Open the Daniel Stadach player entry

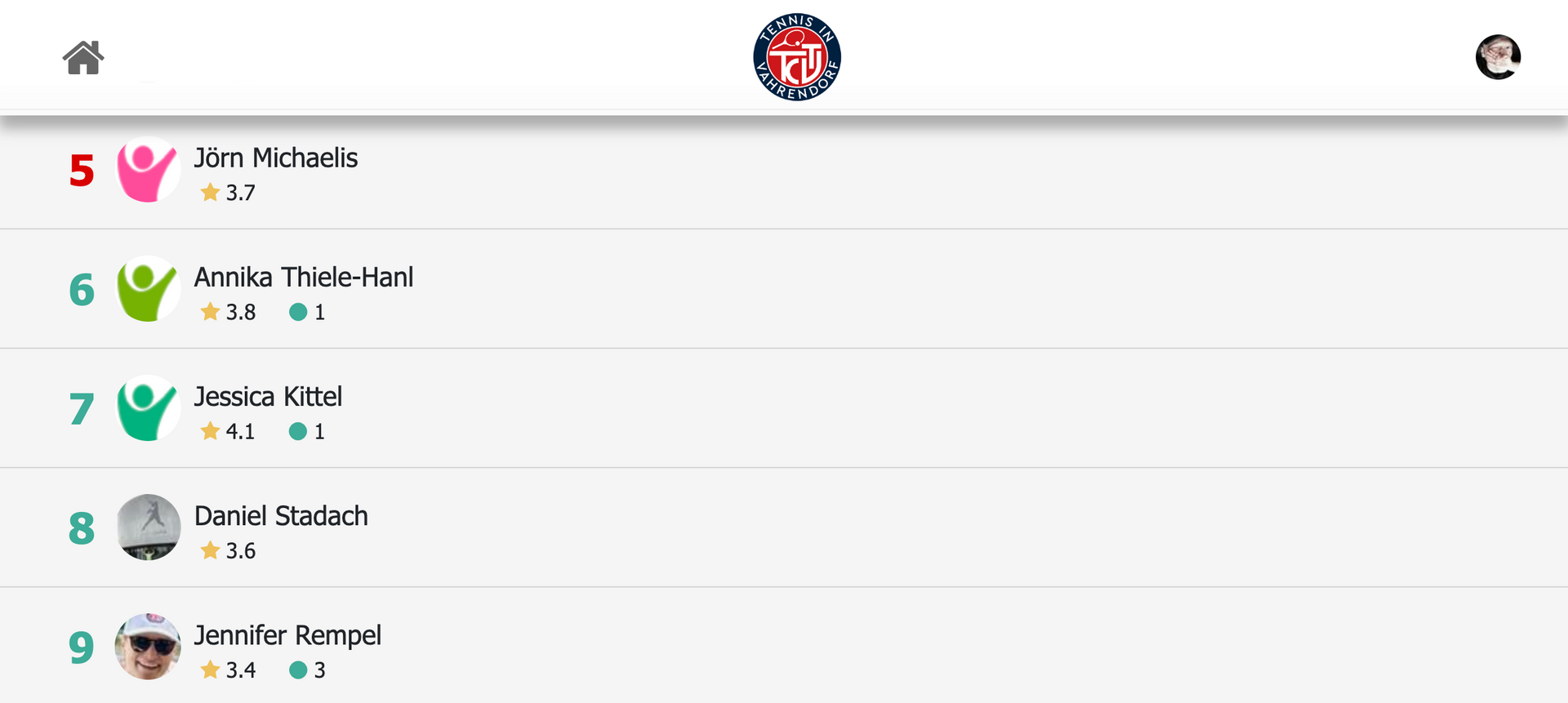tap(281, 516)
